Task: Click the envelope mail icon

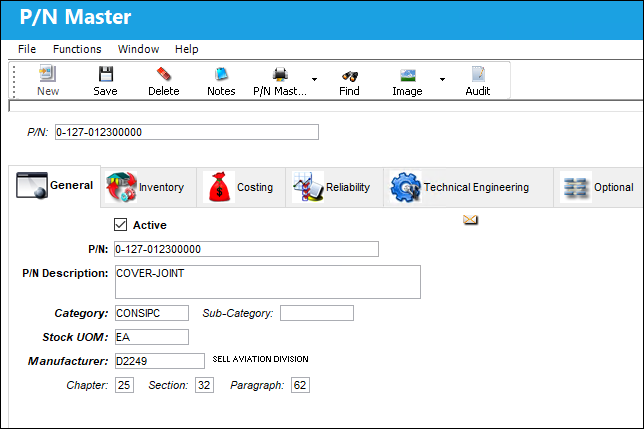Action: coord(470,220)
